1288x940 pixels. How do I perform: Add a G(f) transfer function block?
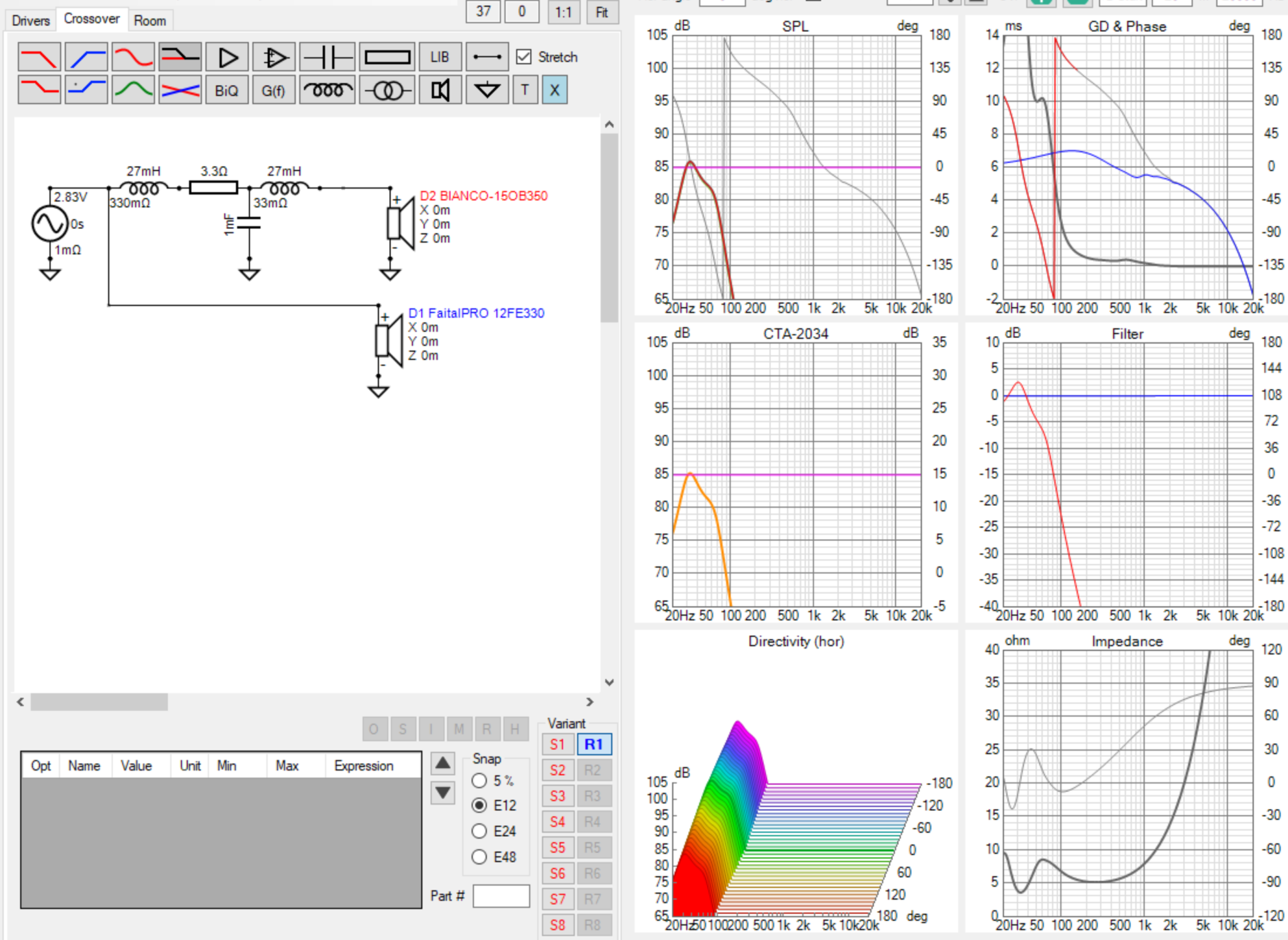(x=274, y=90)
